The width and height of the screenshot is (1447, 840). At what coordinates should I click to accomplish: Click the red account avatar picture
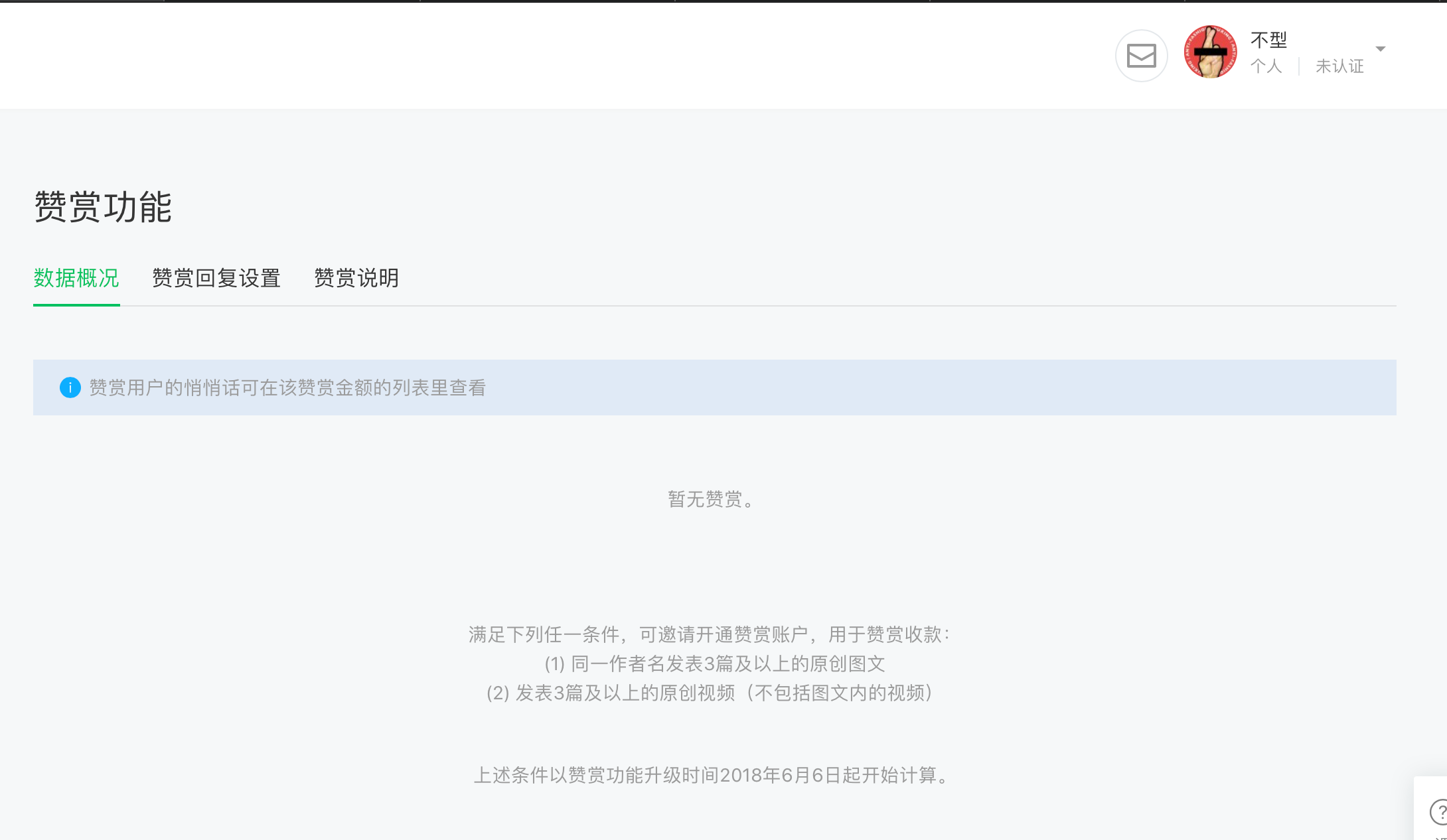1211,52
